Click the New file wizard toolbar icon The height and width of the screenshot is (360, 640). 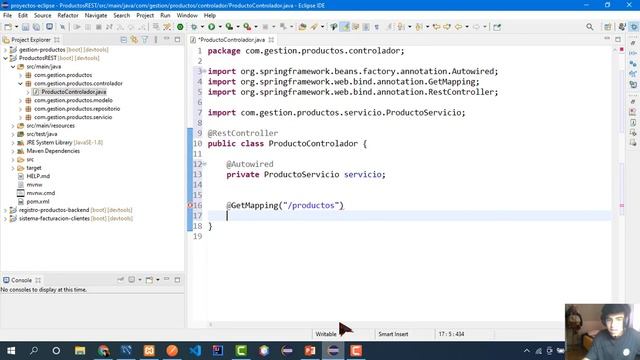(8, 27)
